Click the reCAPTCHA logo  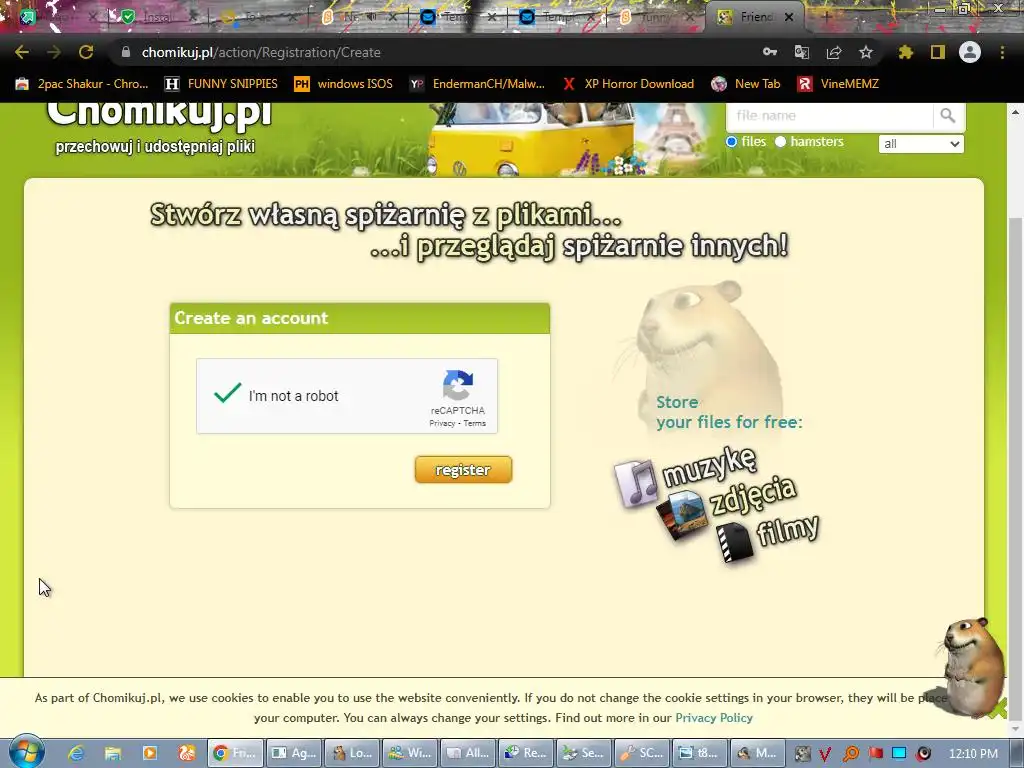(x=458, y=385)
